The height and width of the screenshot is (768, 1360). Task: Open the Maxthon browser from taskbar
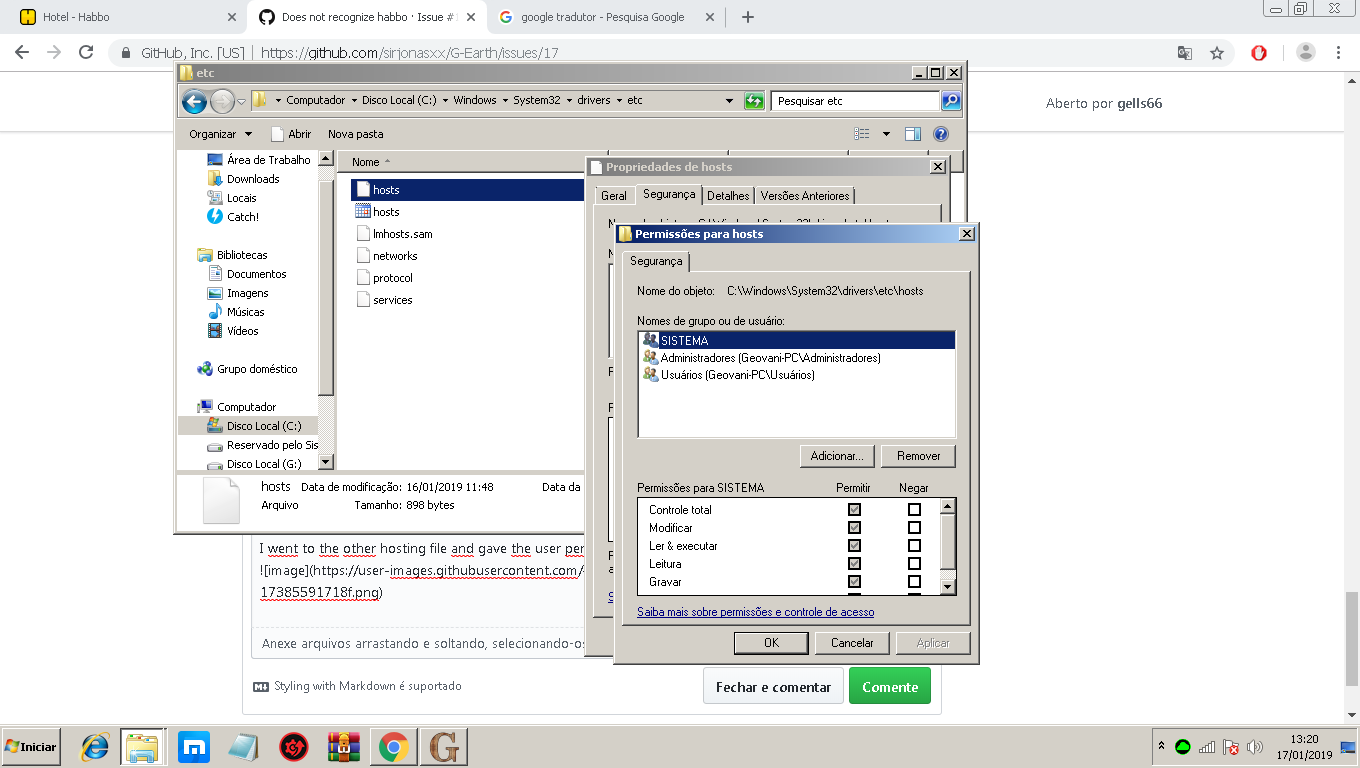pos(193,745)
